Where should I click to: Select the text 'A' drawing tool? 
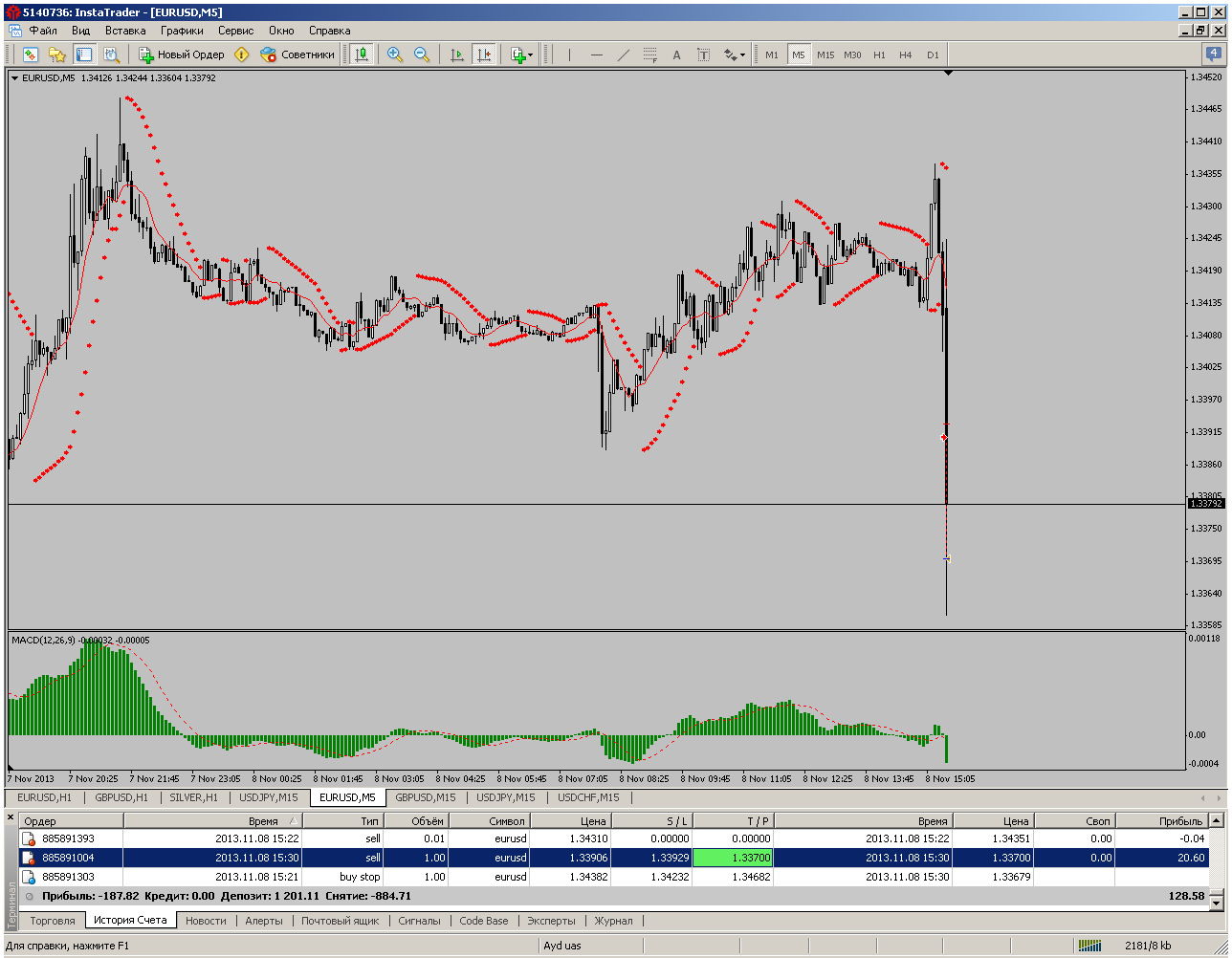[x=676, y=54]
